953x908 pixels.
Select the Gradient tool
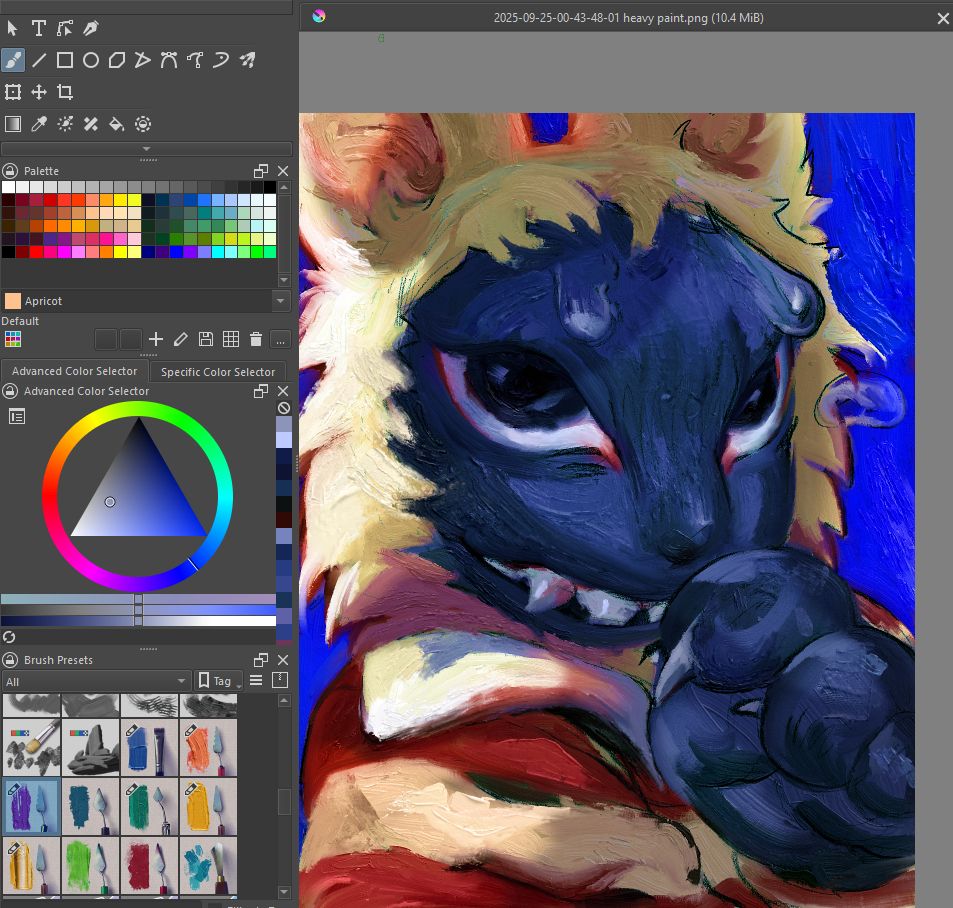pyautogui.click(x=12, y=124)
